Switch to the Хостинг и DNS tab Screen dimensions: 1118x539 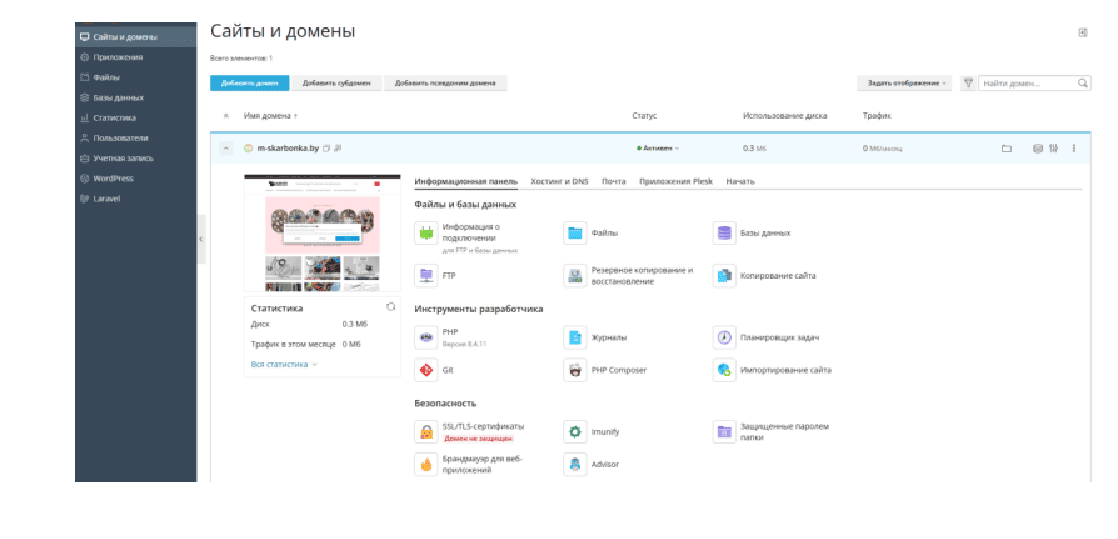(x=559, y=182)
